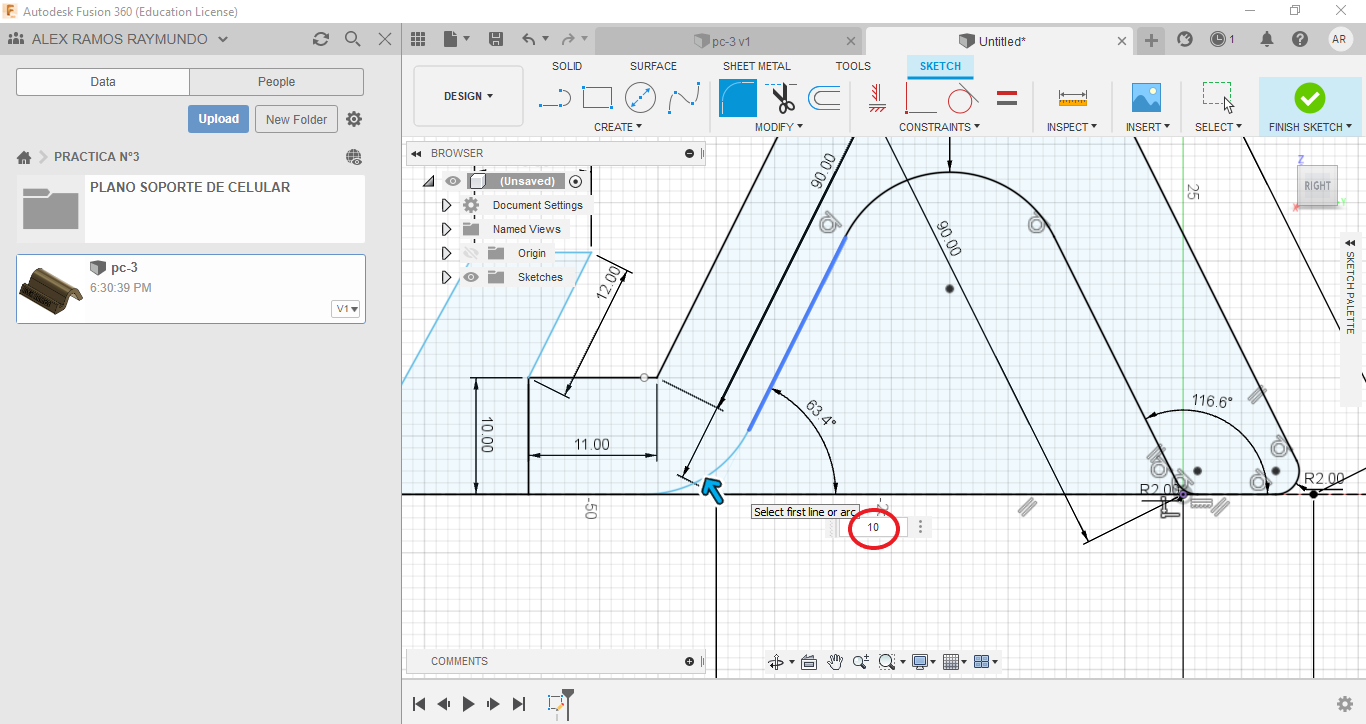The image size is (1366, 724).
Task: Click the green Finish Sketch checkmark
Action: click(1309, 98)
